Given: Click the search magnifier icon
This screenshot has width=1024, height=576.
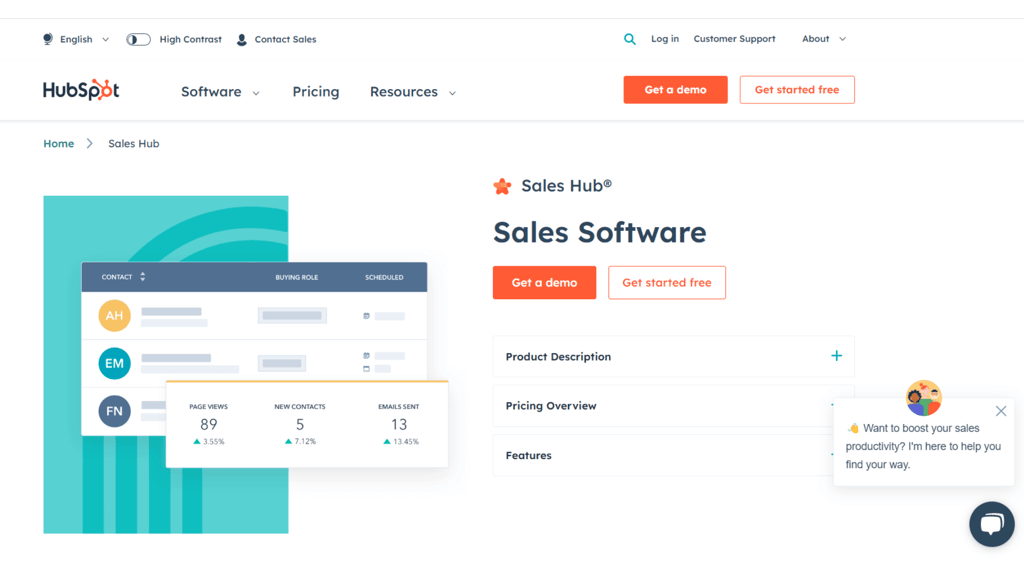Looking at the screenshot, I should pos(630,39).
